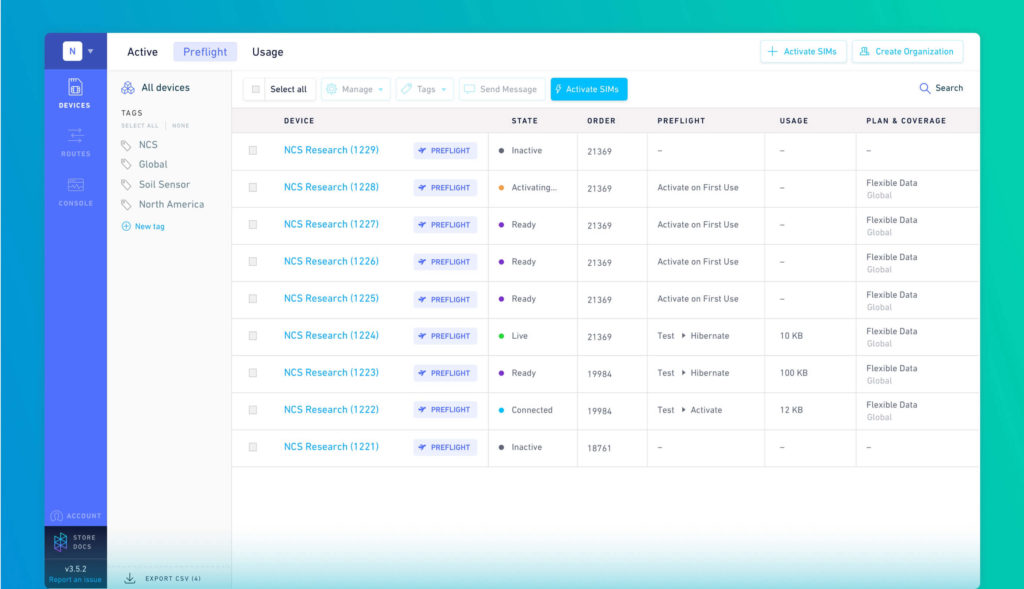Click the Create Organization button
This screenshot has height=589, width=1024.
click(x=907, y=52)
